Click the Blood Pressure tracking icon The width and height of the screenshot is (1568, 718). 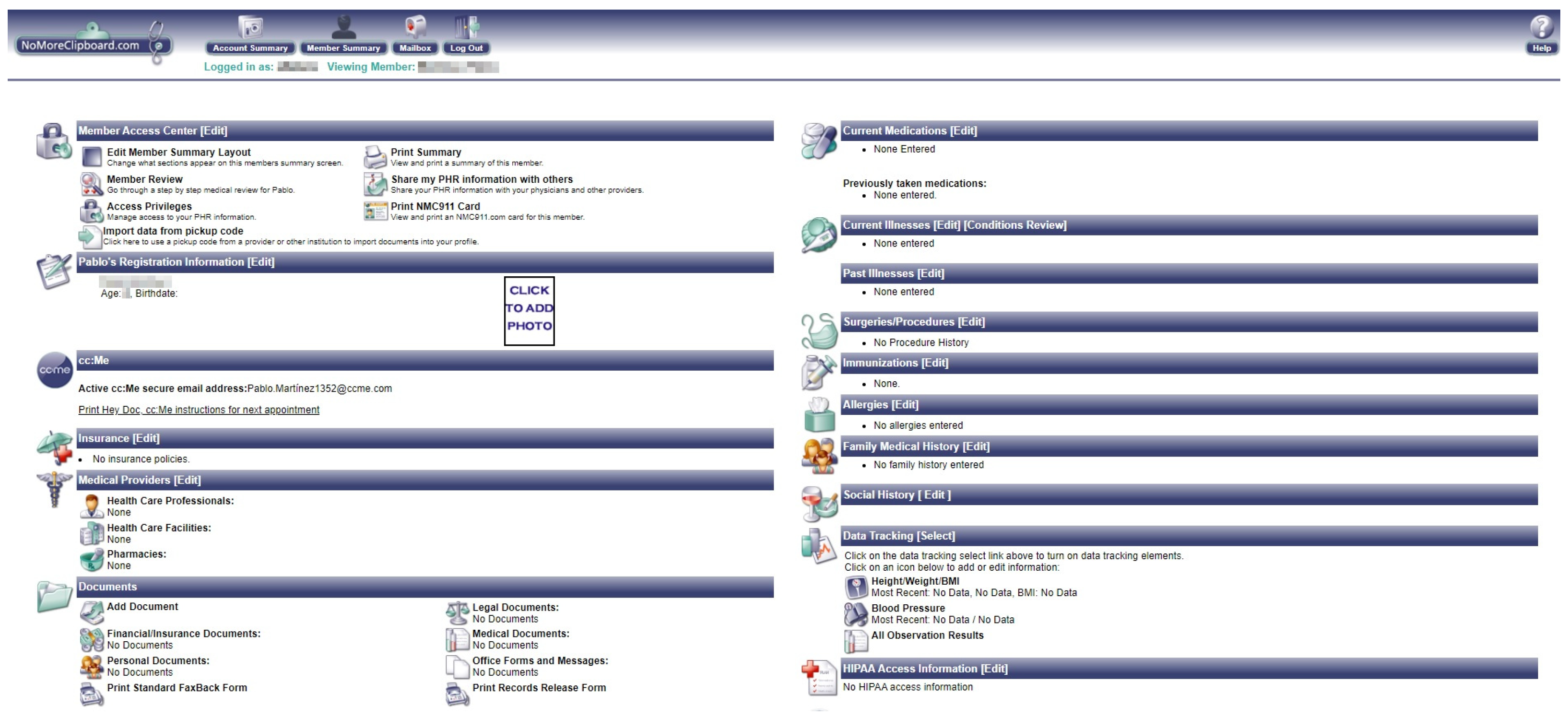click(x=855, y=613)
